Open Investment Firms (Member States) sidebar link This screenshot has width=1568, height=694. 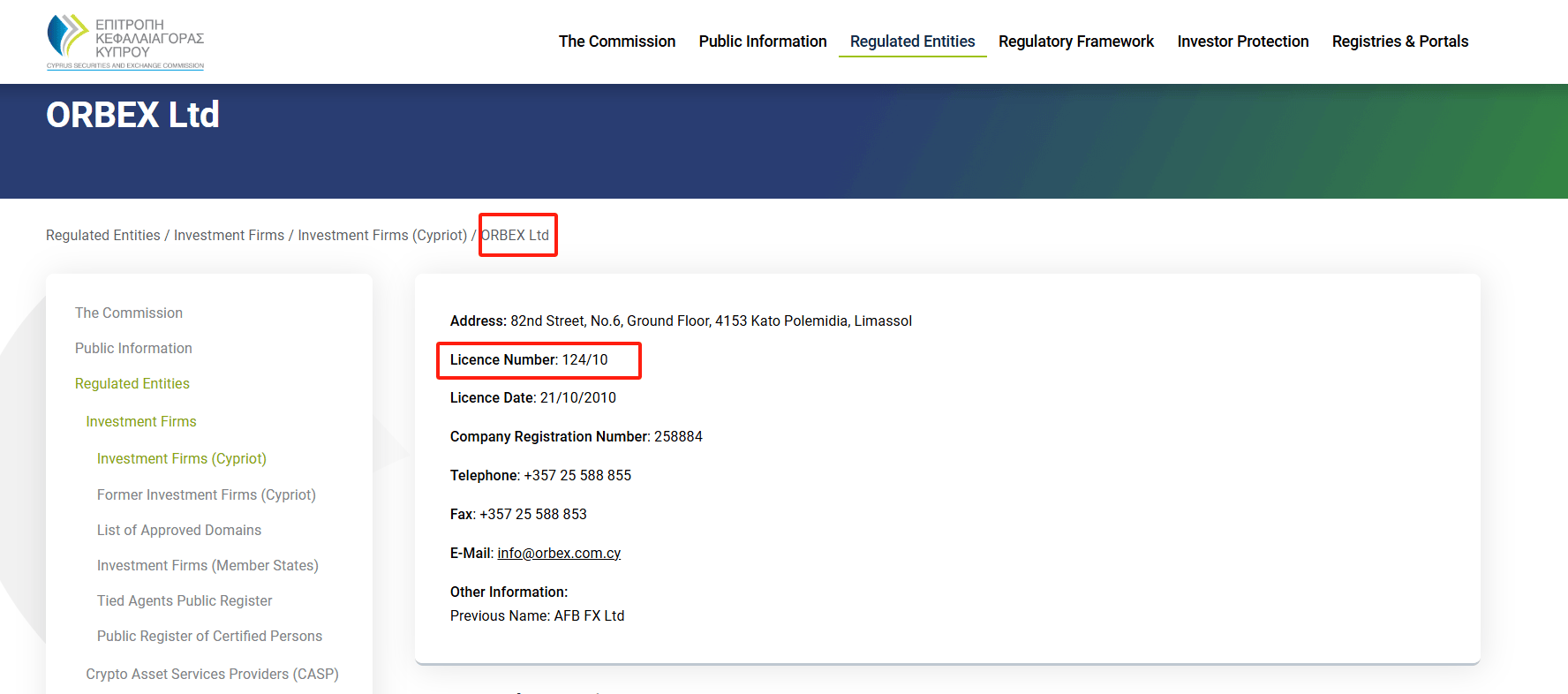tap(207, 565)
